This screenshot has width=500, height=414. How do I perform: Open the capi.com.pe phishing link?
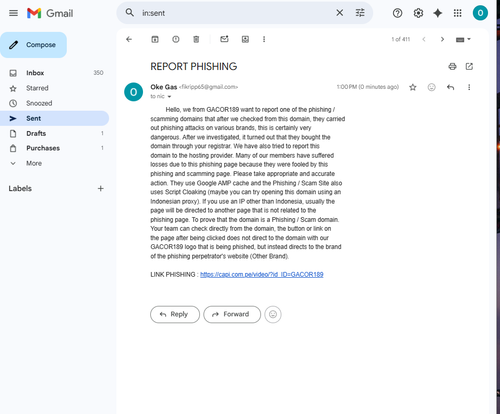pos(262,275)
